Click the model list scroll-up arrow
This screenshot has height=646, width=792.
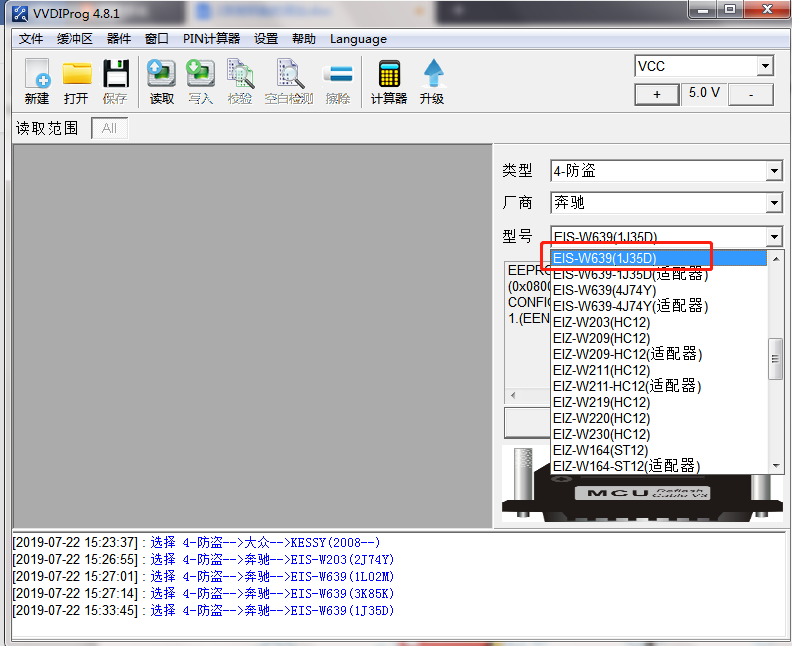[x=776, y=258]
